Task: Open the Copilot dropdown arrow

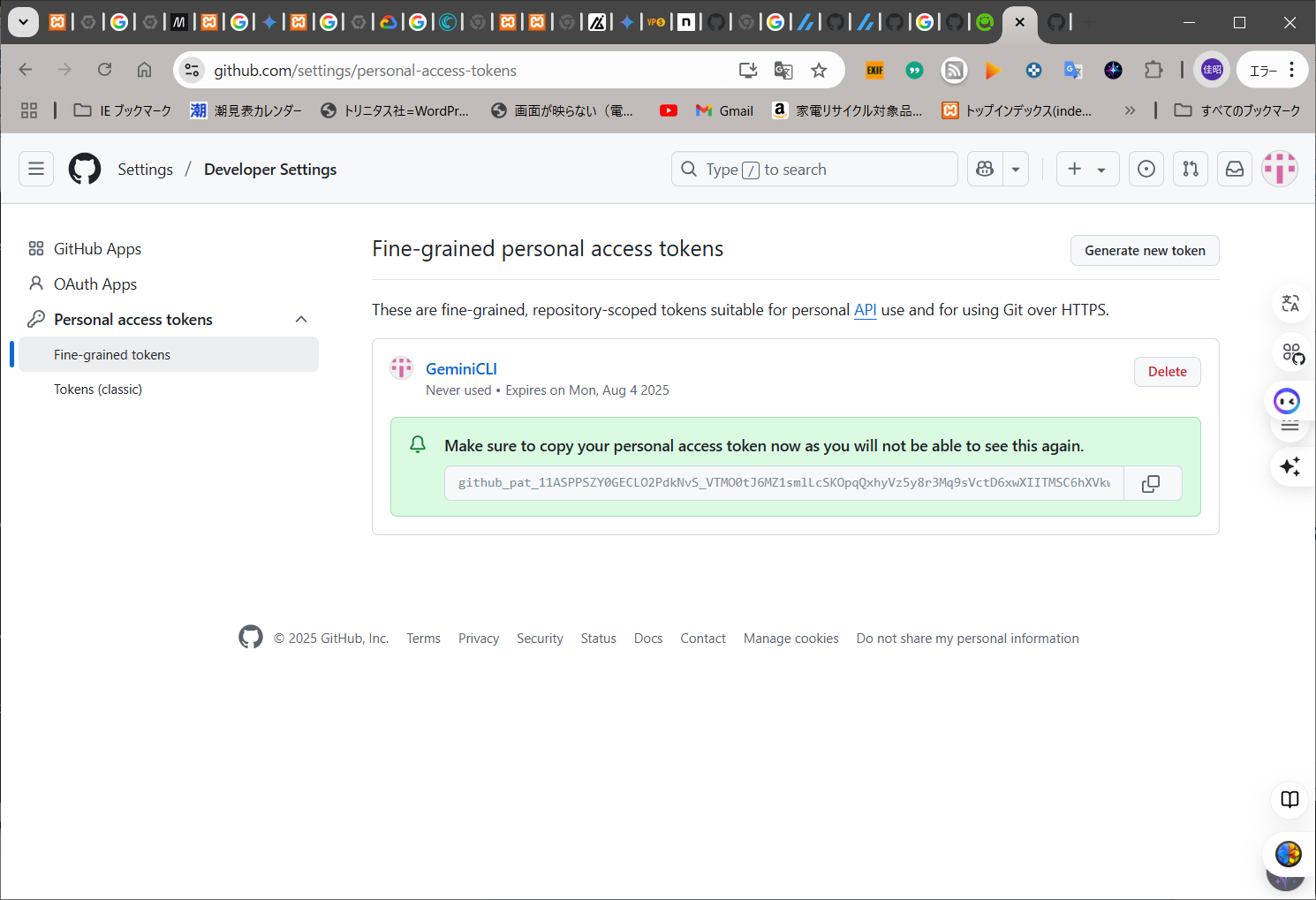Action: (x=1016, y=169)
